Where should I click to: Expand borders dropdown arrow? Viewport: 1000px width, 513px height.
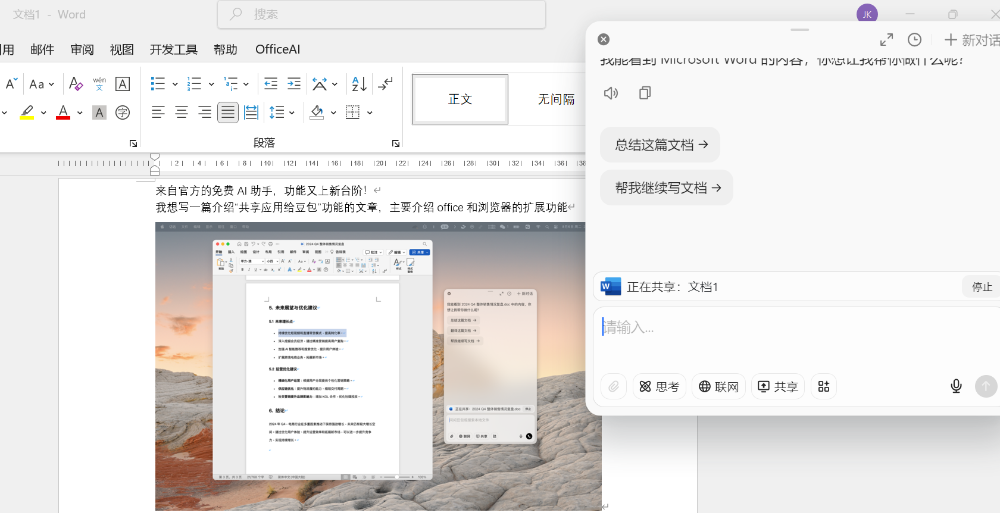tap(369, 113)
